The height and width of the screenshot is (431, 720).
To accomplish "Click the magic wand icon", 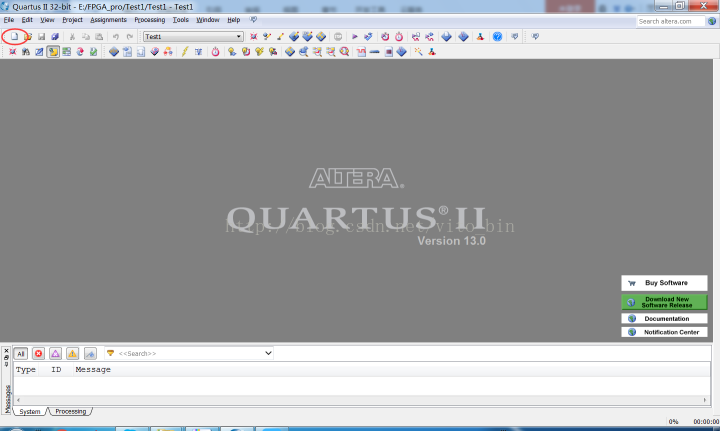I will 418,52.
